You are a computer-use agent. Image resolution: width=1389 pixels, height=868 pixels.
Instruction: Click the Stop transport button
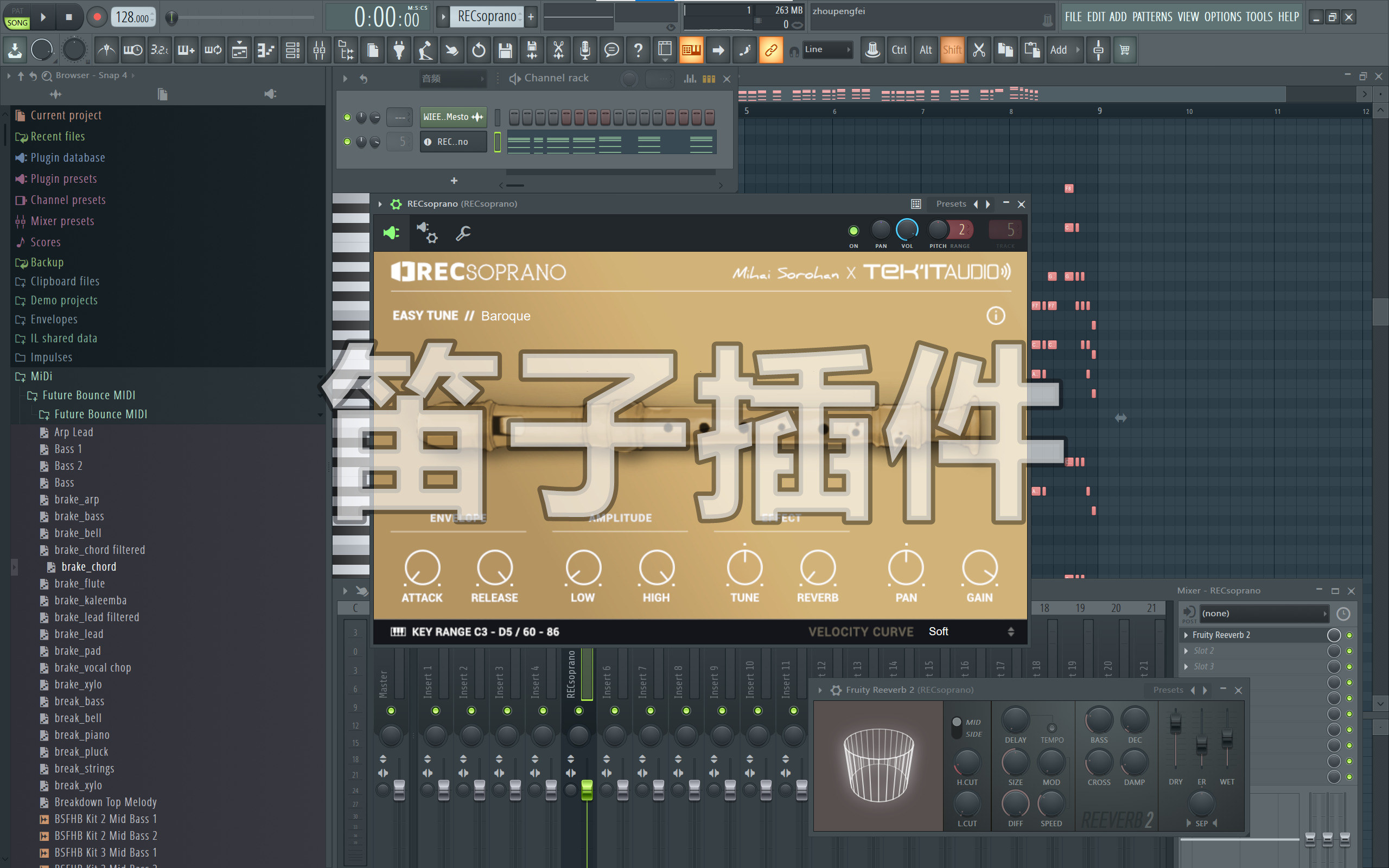69,17
